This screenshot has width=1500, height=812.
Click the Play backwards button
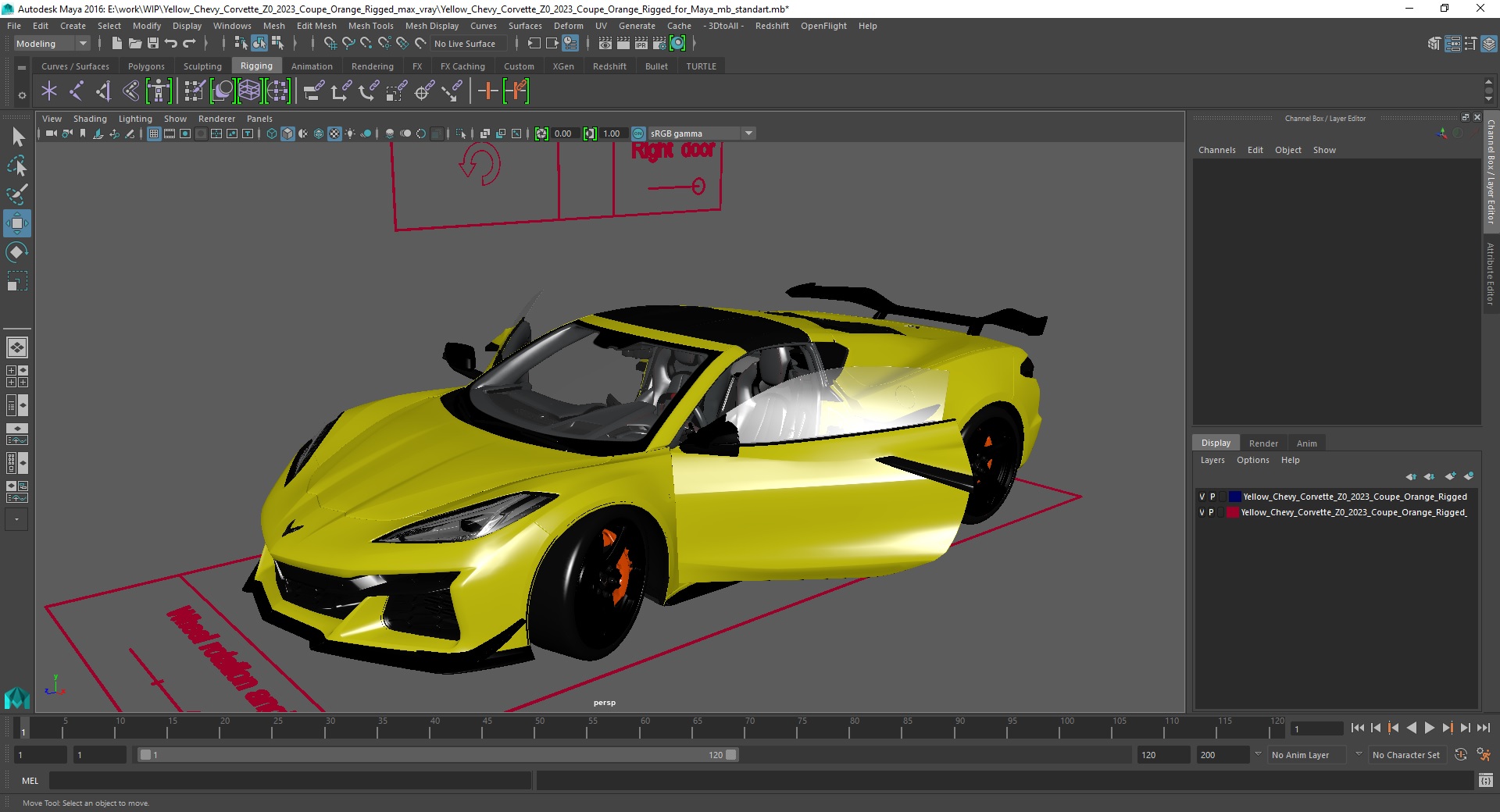(1411, 728)
